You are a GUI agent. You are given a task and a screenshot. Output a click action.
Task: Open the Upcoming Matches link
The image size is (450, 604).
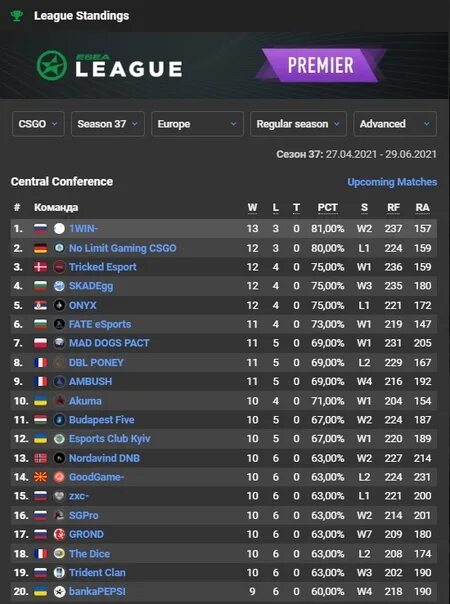point(392,182)
